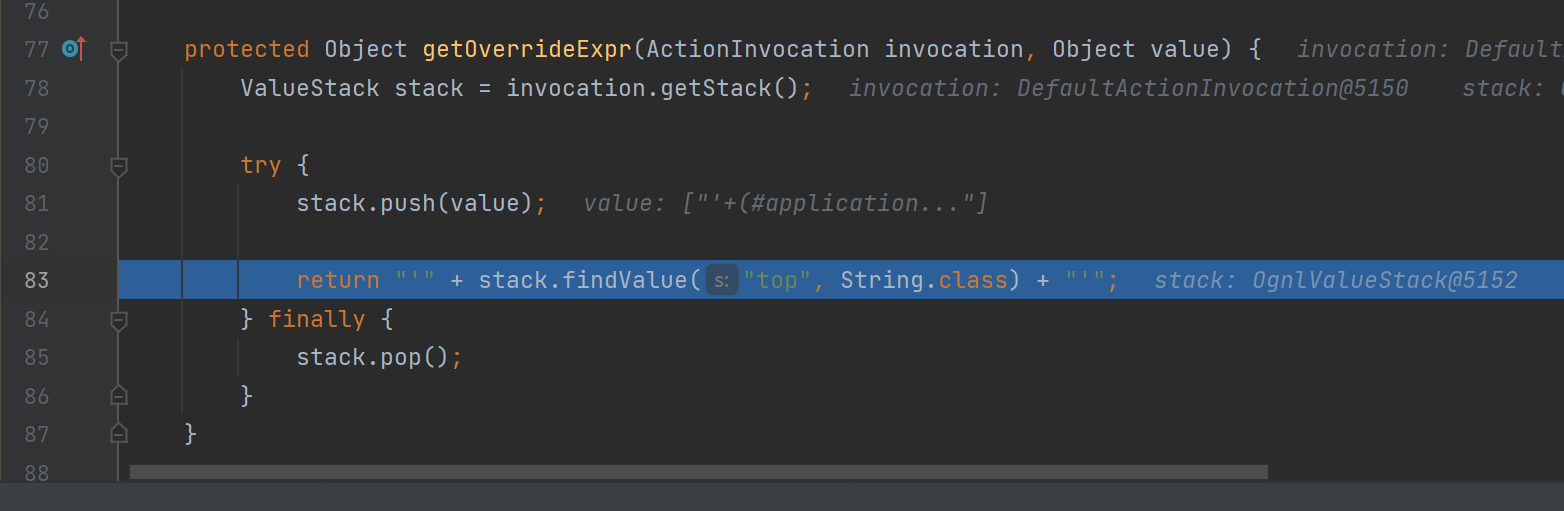Click the fold end marker at line 87
Image resolution: width=1564 pixels, height=511 pixels.
118,433
